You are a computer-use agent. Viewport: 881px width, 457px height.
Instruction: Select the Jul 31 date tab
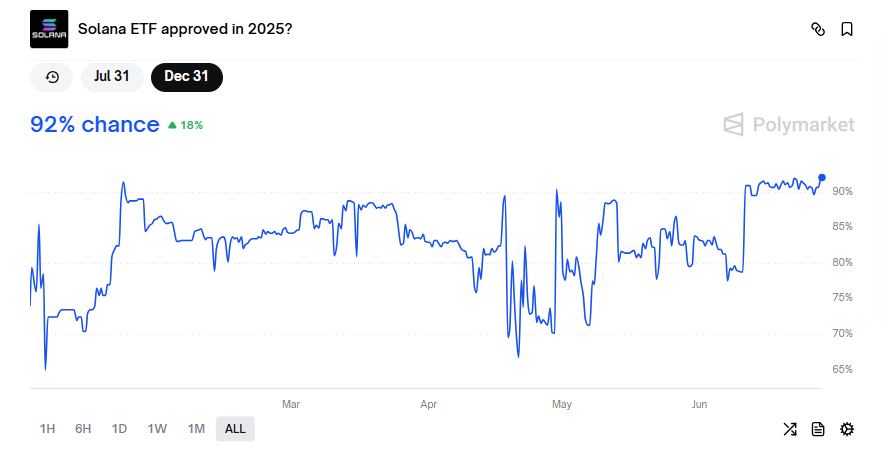[112, 77]
